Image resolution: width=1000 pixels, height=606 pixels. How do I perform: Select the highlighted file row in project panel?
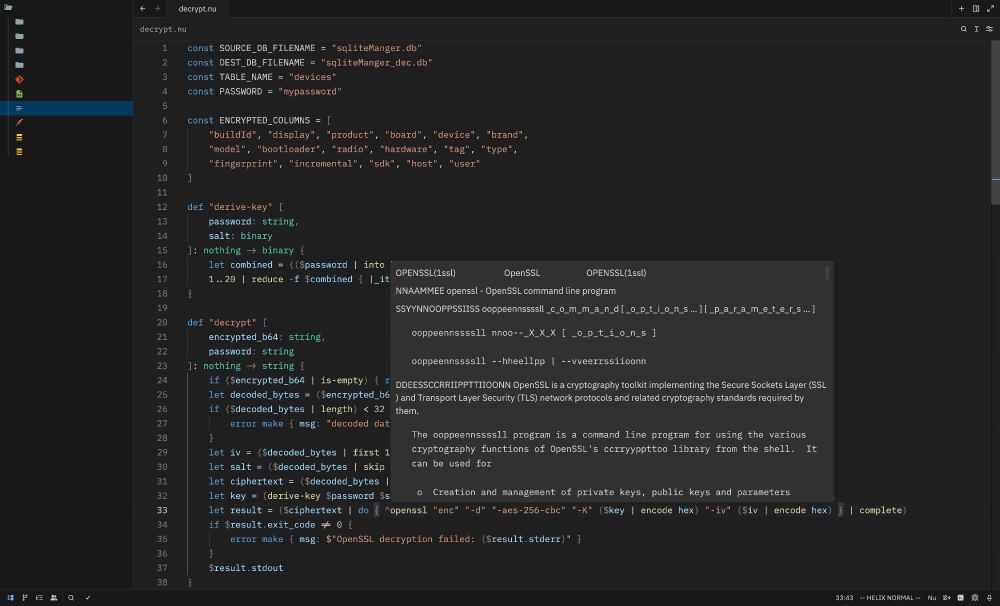click(x=66, y=108)
